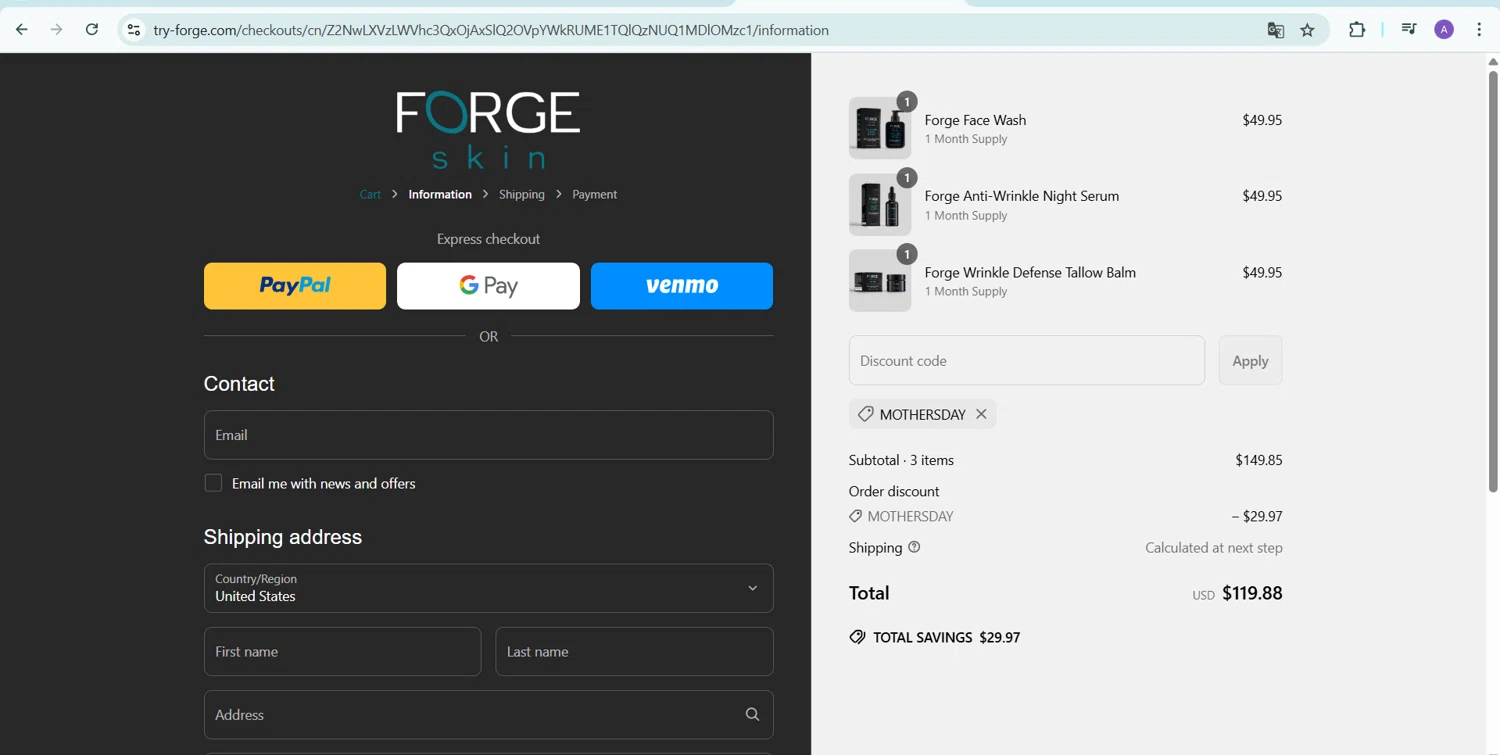Click the translate page icon
Screen dimensions: 1500x755
[1275, 30]
